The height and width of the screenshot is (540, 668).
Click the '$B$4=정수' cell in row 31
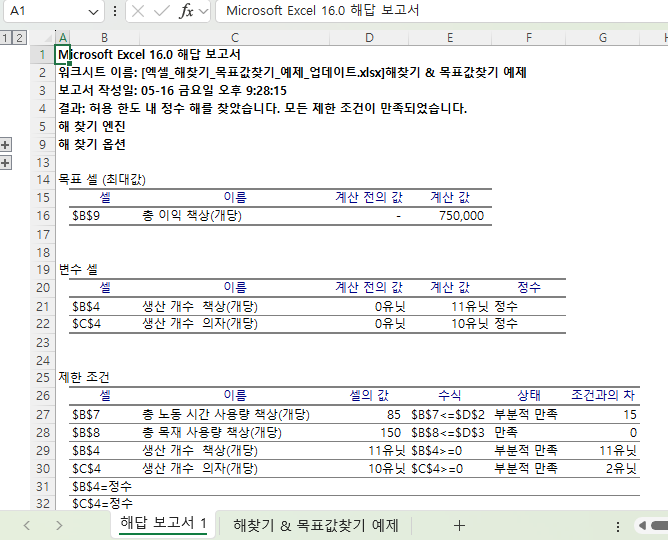click(104, 486)
